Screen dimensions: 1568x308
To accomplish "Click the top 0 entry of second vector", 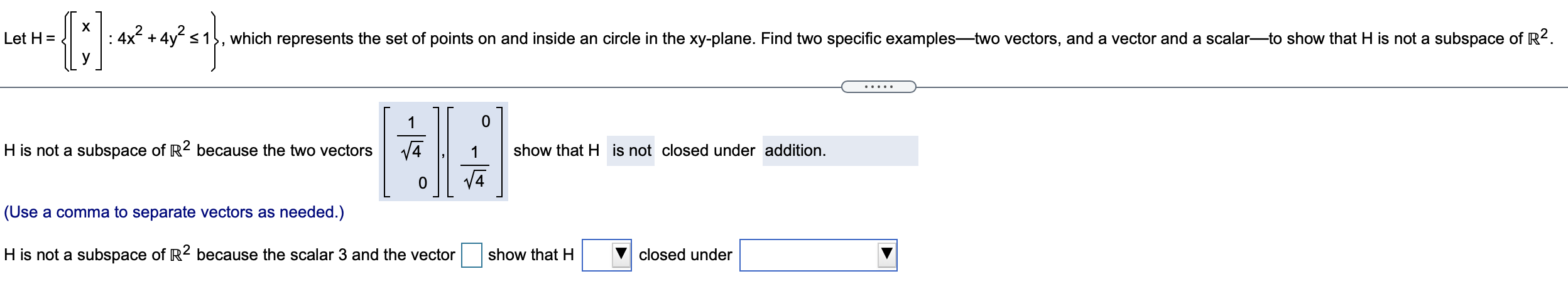I will pos(485,121).
